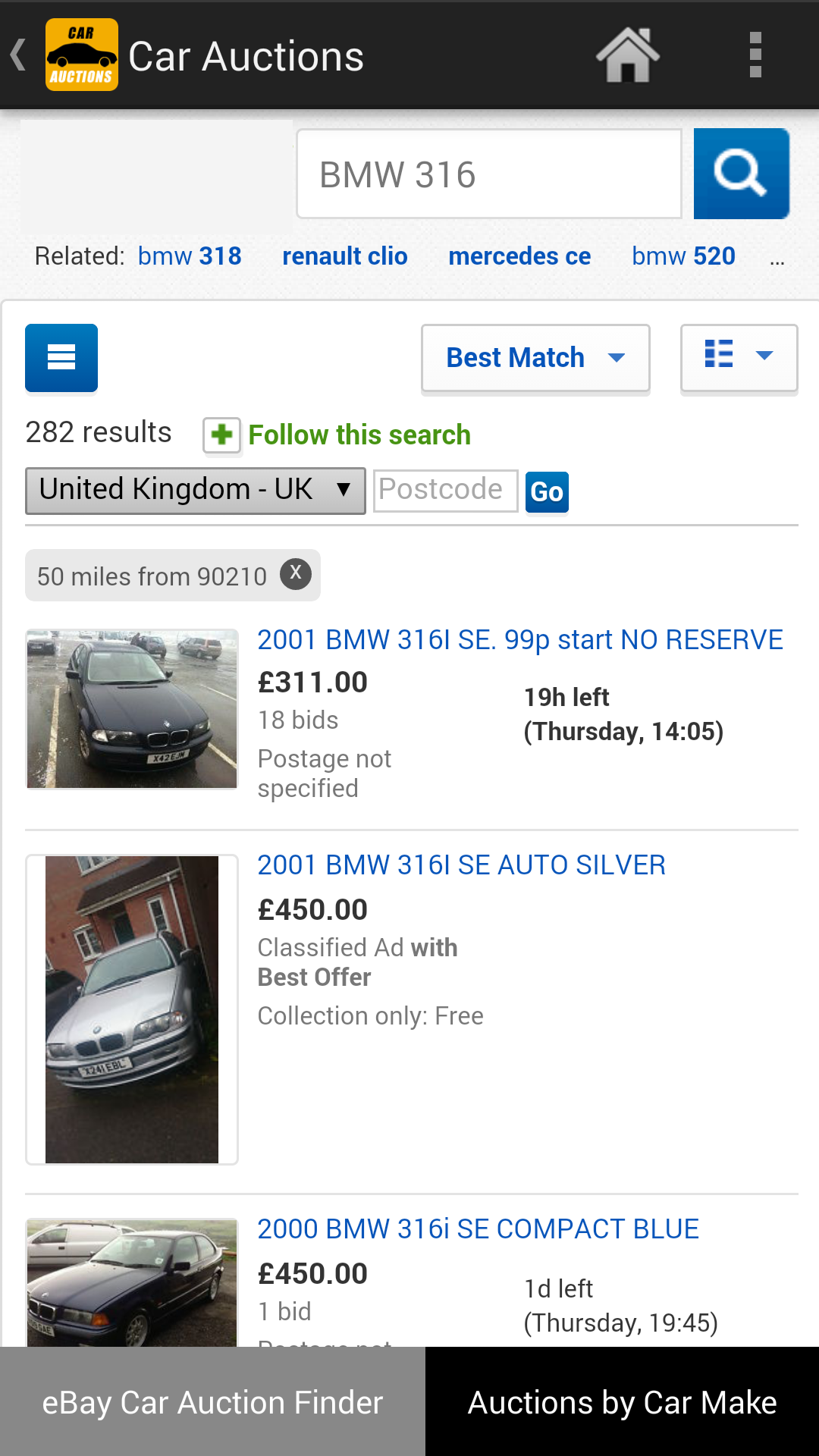Viewport: 819px width, 1456px height.
Task: Open the 2001 BMW 316I SE AUTO SILVER listing
Action: (460, 864)
